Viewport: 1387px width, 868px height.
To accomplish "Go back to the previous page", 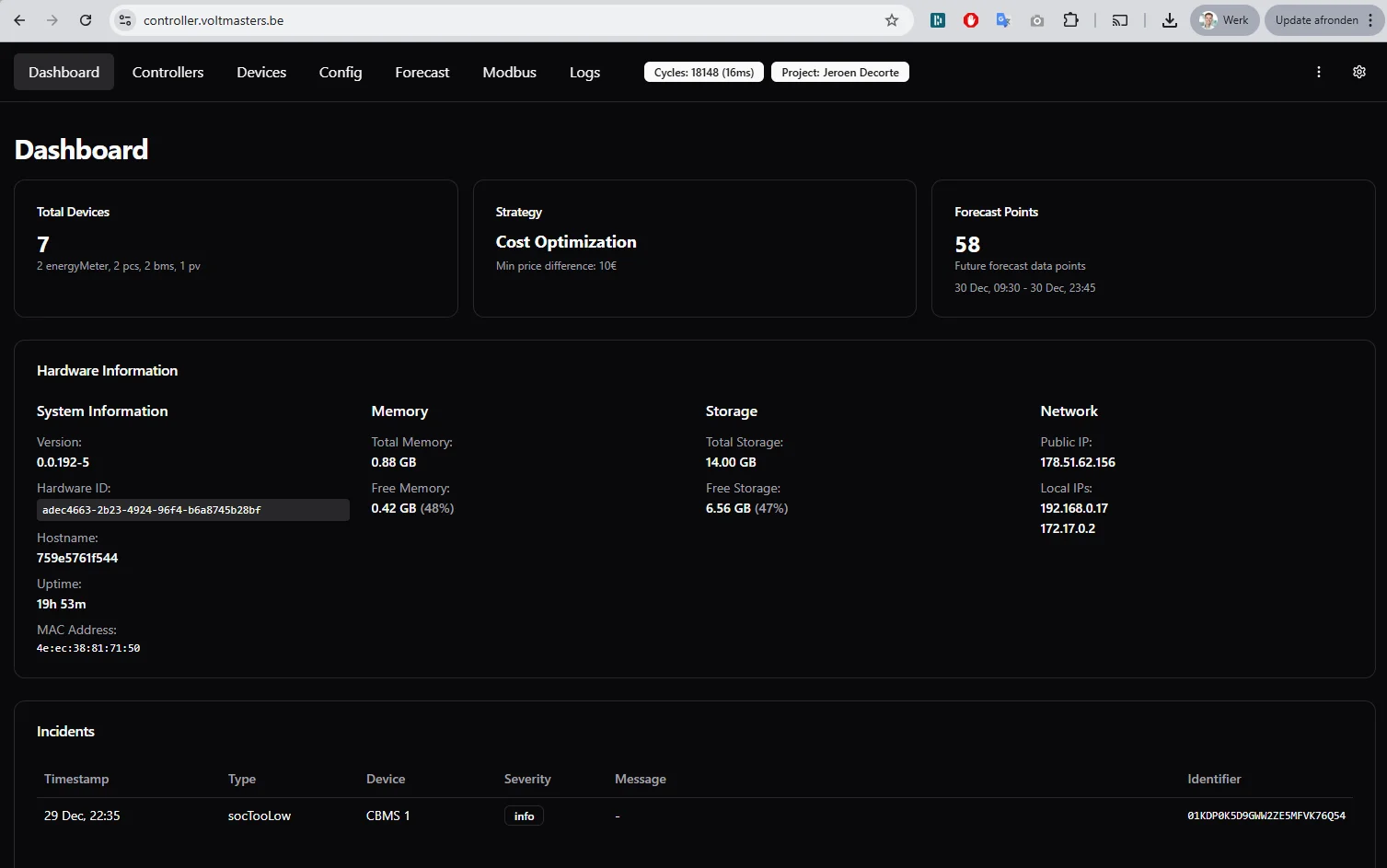I will click(19, 20).
